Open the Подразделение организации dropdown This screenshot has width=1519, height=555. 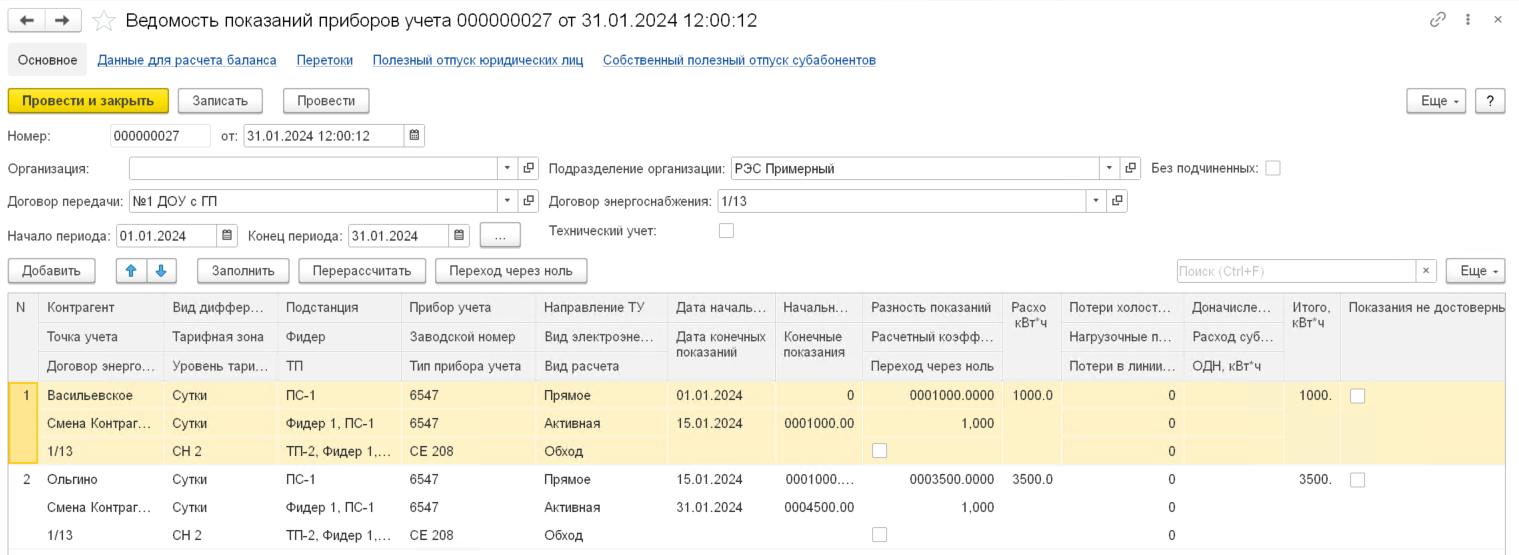1109,168
